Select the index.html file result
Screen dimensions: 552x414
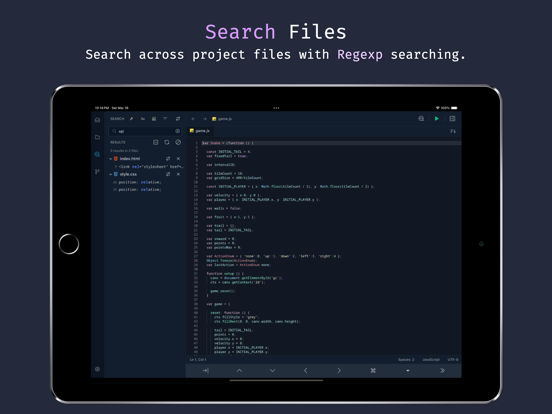(130, 159)
